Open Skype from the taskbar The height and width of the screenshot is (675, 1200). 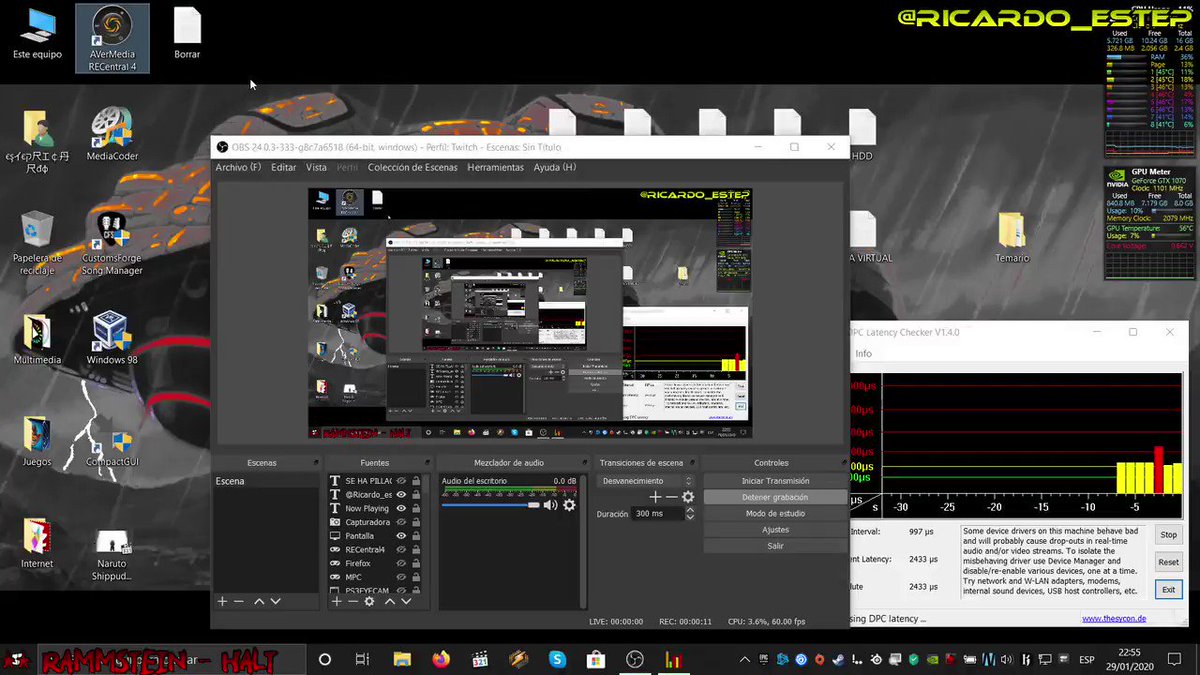tap(557, 660)
